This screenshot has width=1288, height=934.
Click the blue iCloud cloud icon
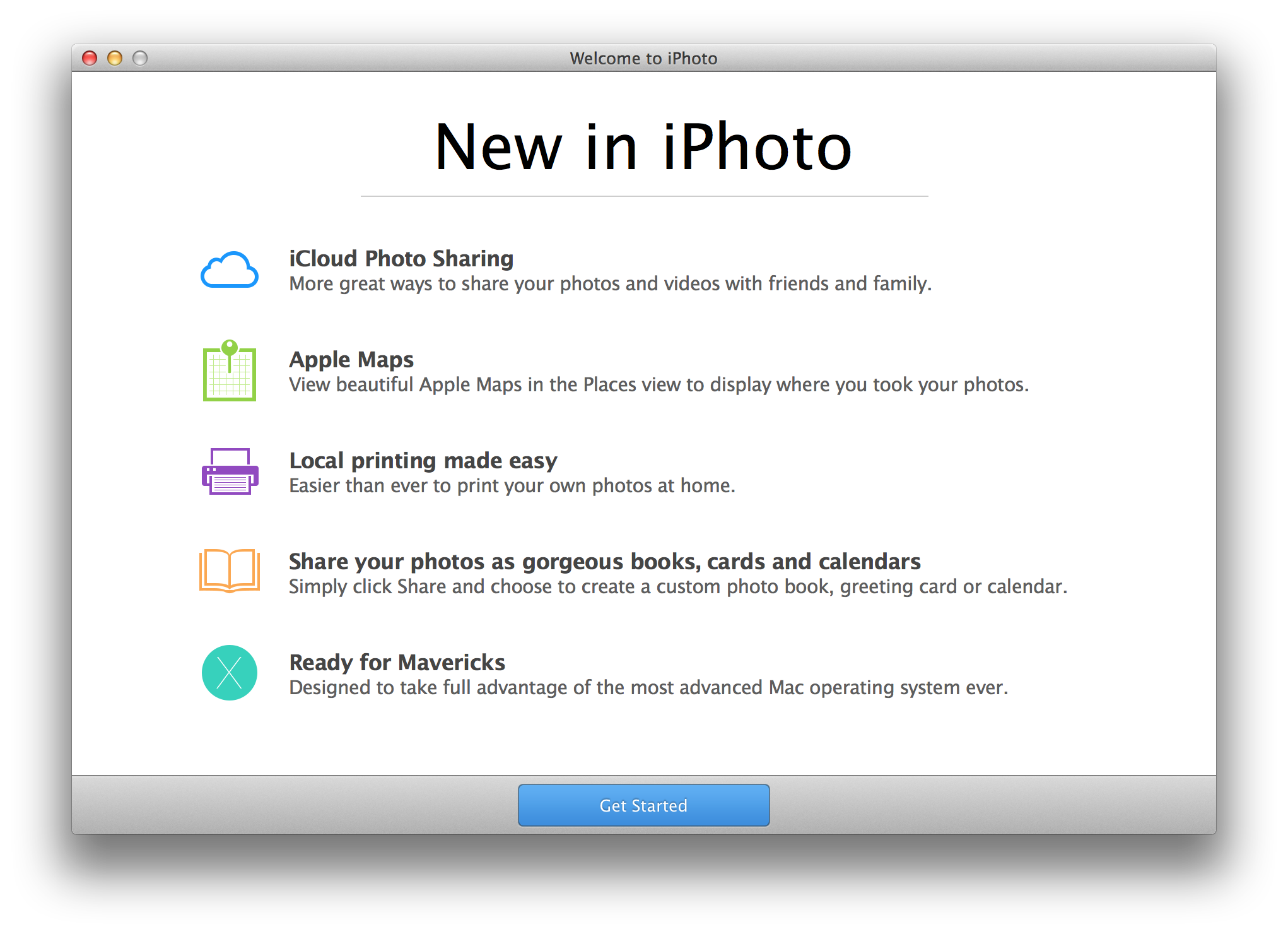pos(229,270)
